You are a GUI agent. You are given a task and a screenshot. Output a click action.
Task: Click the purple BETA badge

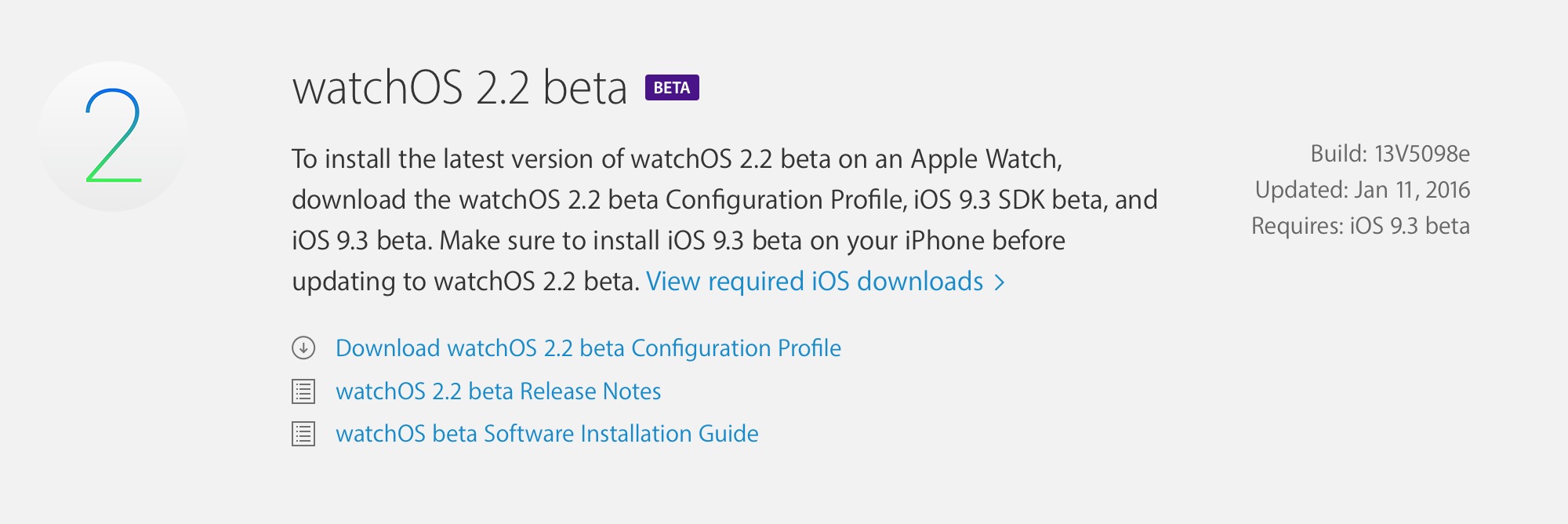(x=672, y=88)
